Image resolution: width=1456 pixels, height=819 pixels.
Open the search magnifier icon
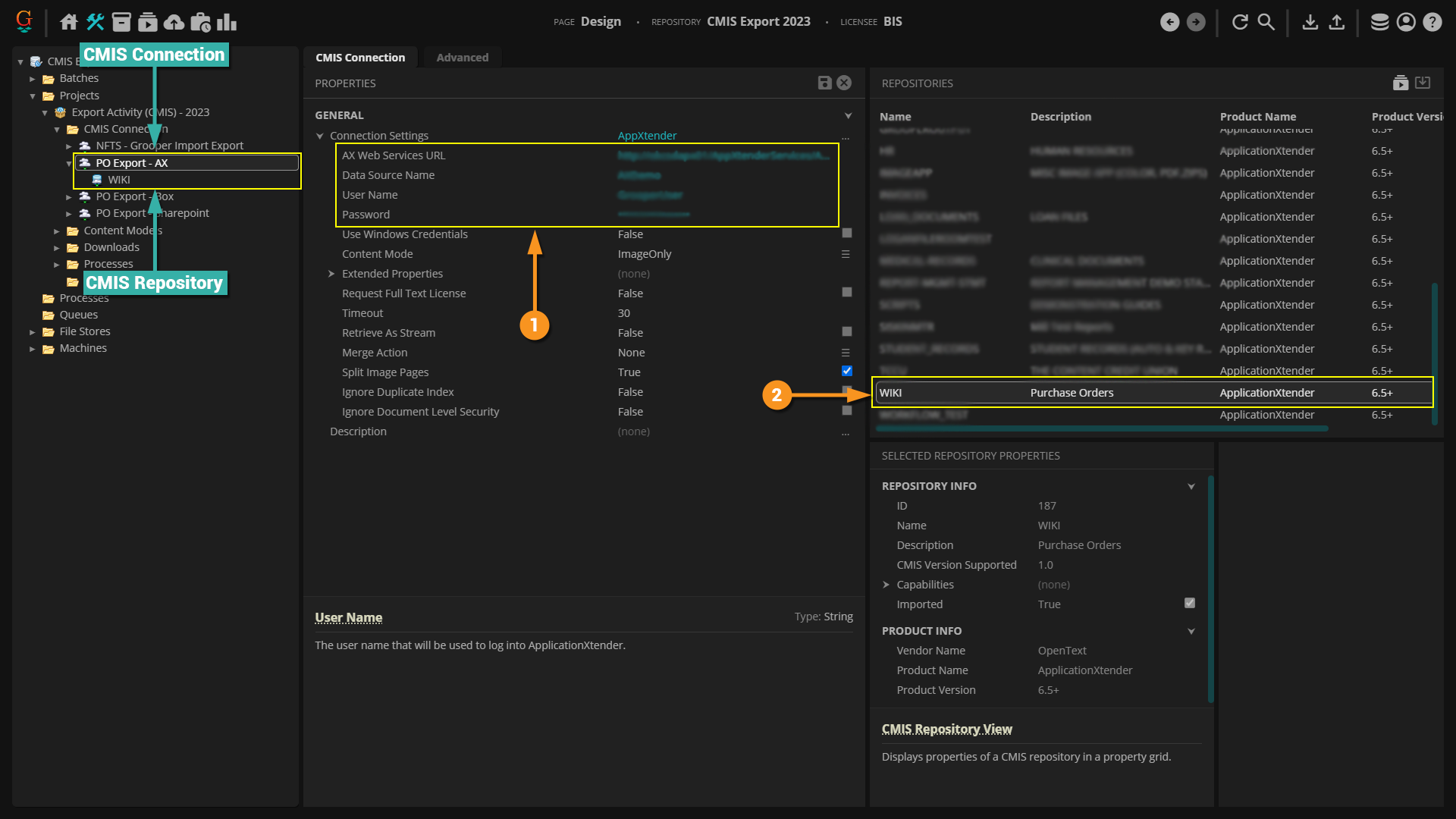pos(1266,22)
